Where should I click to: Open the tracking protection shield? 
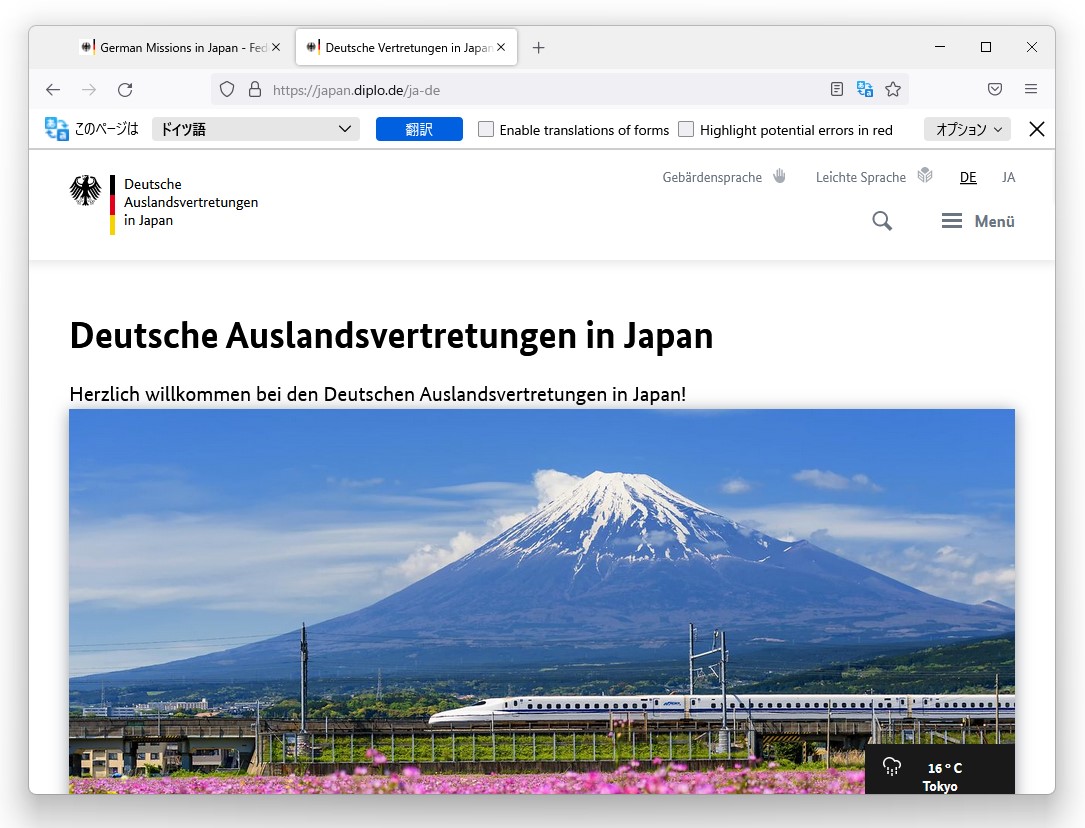227,89
